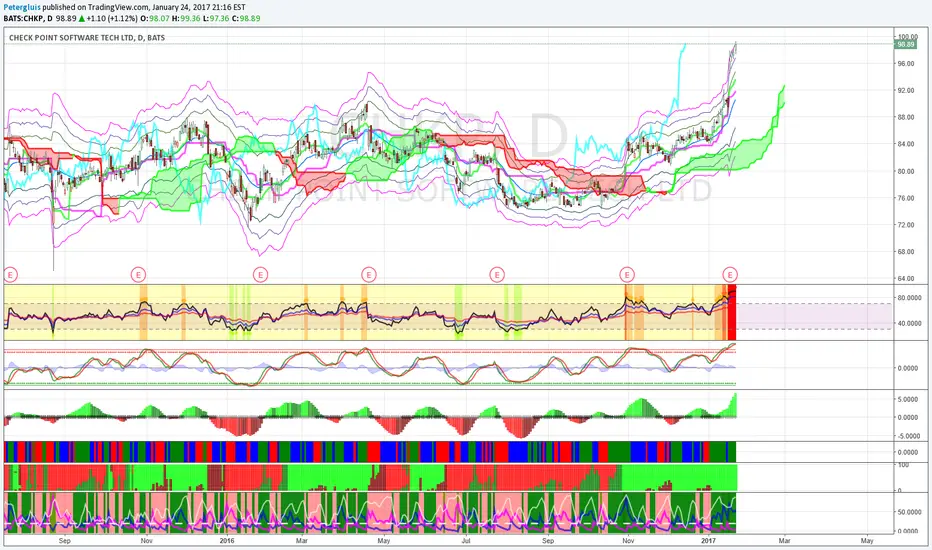Click the 68.00 price axis label
The width and height of the screenshot is (932, 550).
906,252
